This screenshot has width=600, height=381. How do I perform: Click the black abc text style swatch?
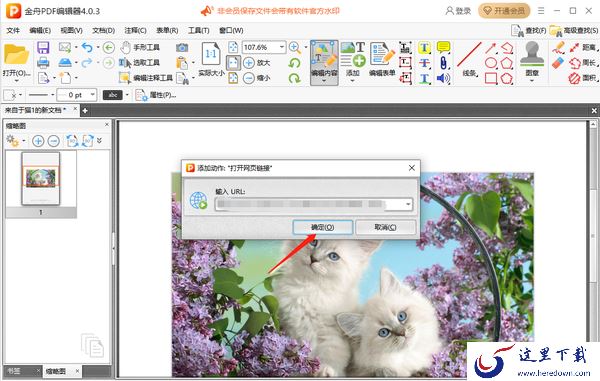(x=112, y=95)
